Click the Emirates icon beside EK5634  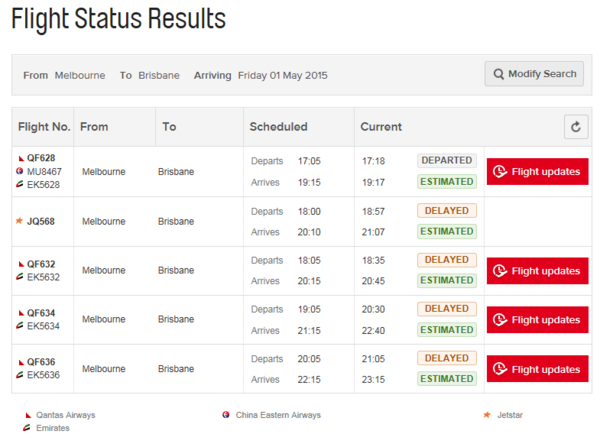coord(19,326)
